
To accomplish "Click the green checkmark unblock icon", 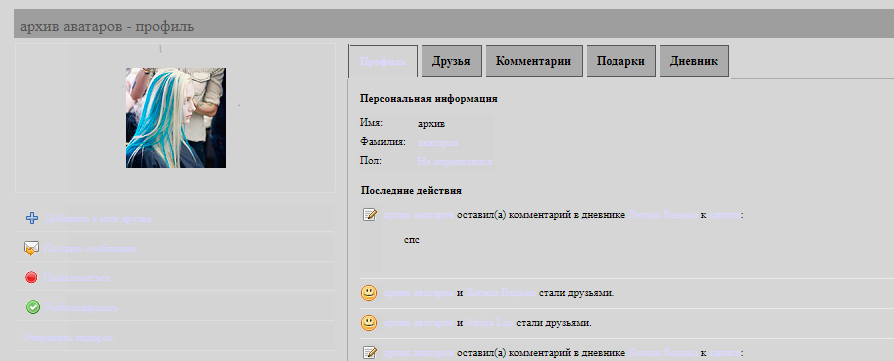I will point(32,307).
